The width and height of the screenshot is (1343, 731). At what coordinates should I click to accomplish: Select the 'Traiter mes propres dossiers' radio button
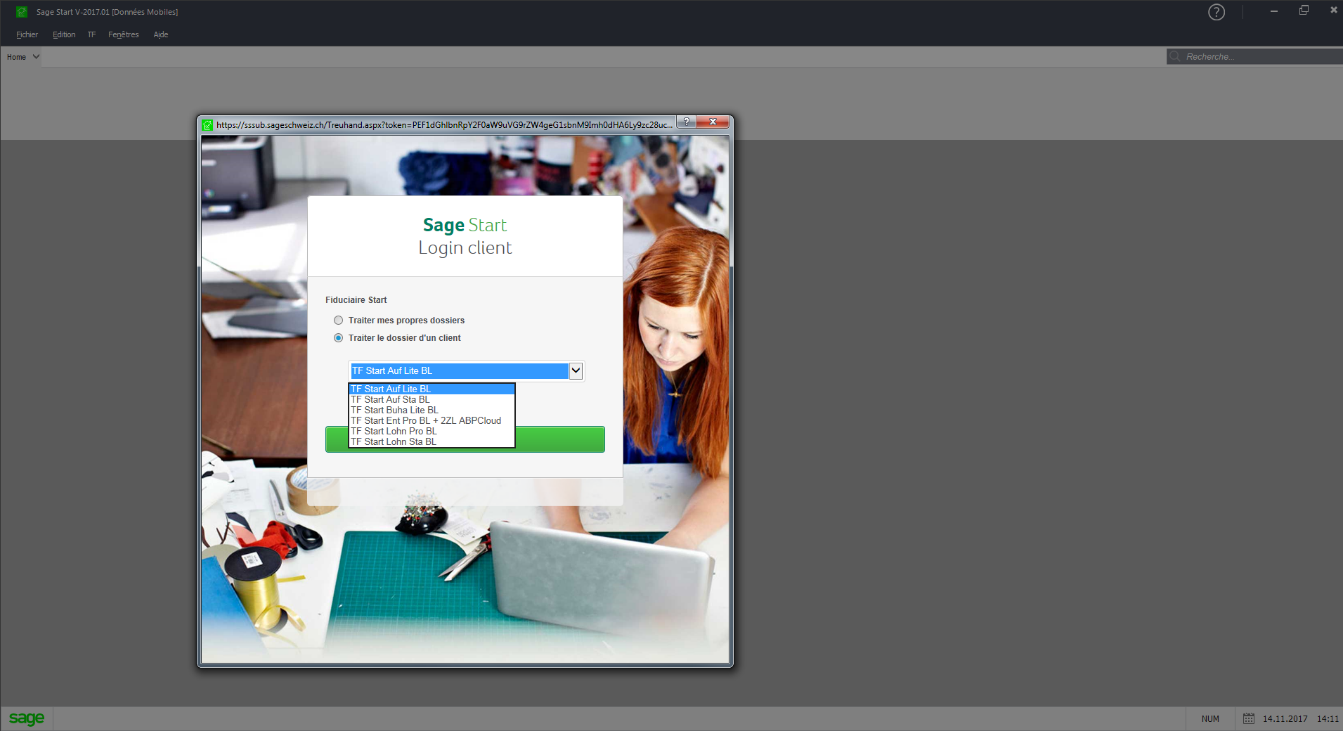[339, 320]
